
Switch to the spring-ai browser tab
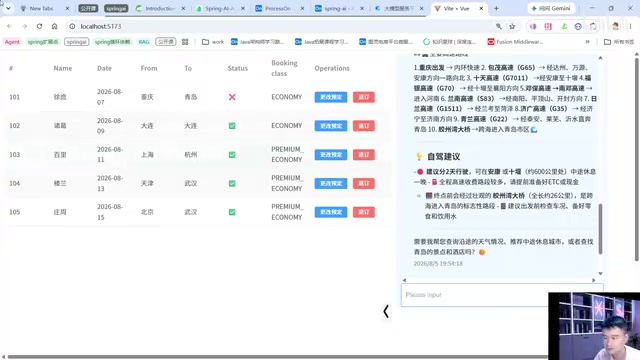[338, 8]
